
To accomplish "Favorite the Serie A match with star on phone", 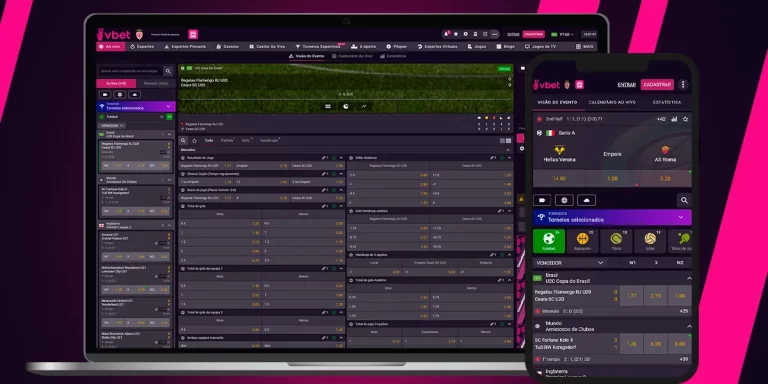I will point(685,119).
